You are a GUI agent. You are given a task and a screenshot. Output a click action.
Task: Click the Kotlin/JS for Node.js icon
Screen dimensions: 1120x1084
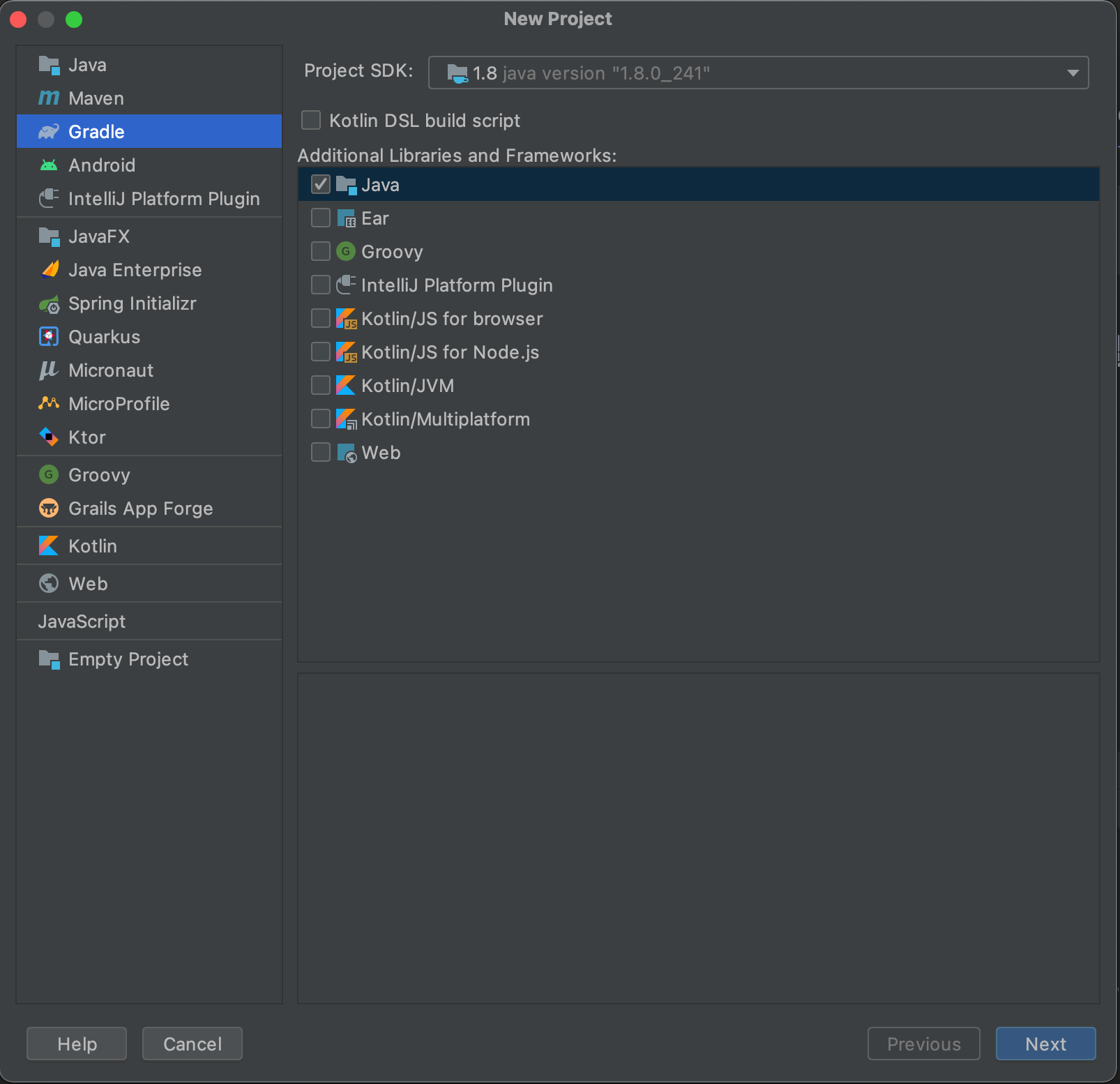[346, 352]
